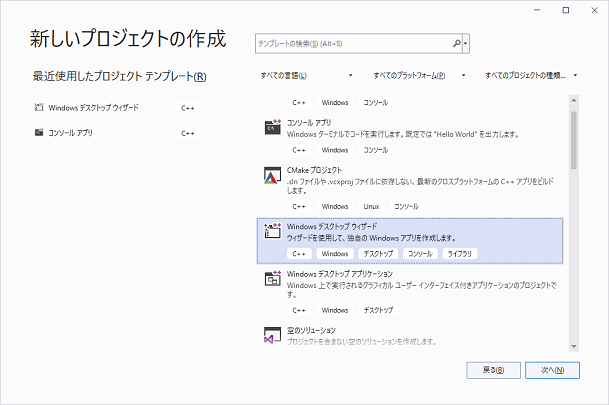
Task: Click the recent Windows デスクトップ ウィザード icon
Action: point(39,107)
